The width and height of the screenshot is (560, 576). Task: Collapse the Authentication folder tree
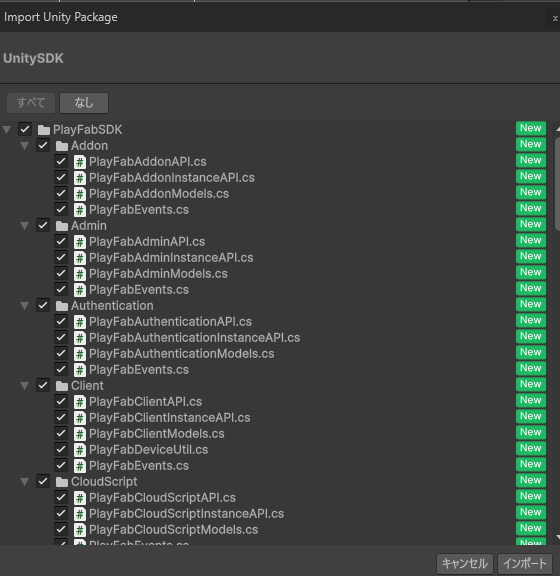[x=25, y=306]
